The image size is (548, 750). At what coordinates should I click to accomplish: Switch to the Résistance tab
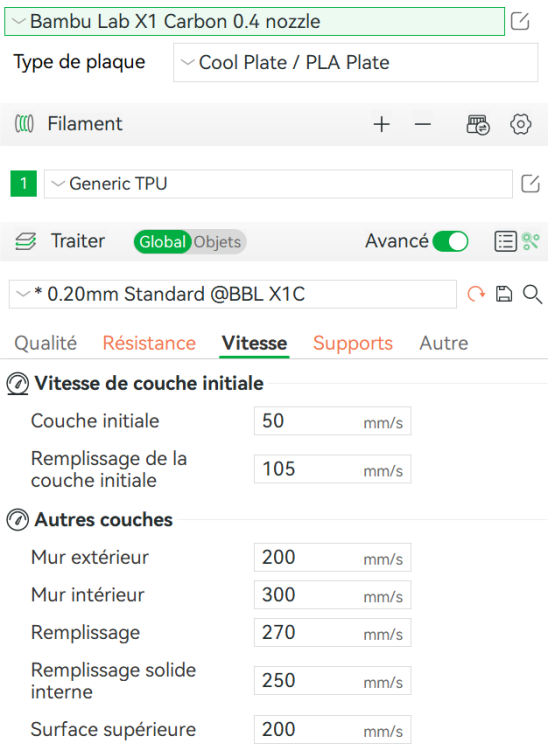[x=149, y=343]
